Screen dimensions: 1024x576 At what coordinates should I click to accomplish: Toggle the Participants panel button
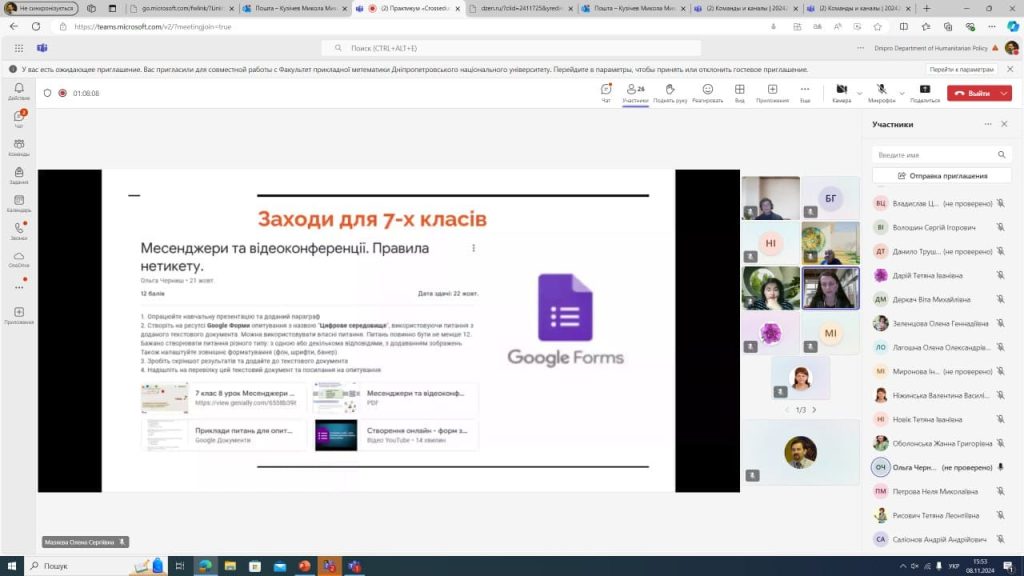(634, 92)
